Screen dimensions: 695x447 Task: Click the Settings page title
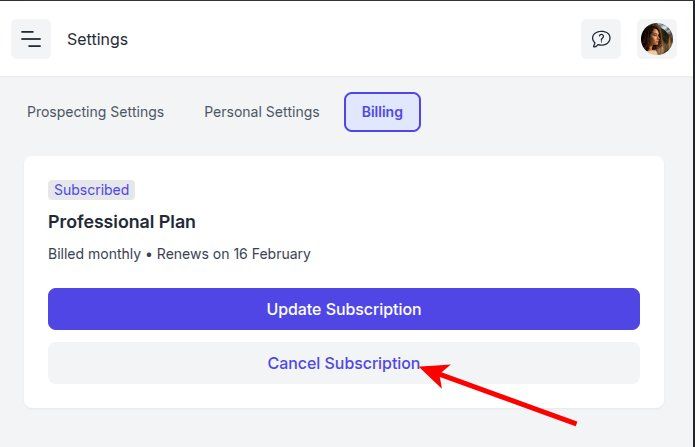pyautogui.click(x=97, y=40)
